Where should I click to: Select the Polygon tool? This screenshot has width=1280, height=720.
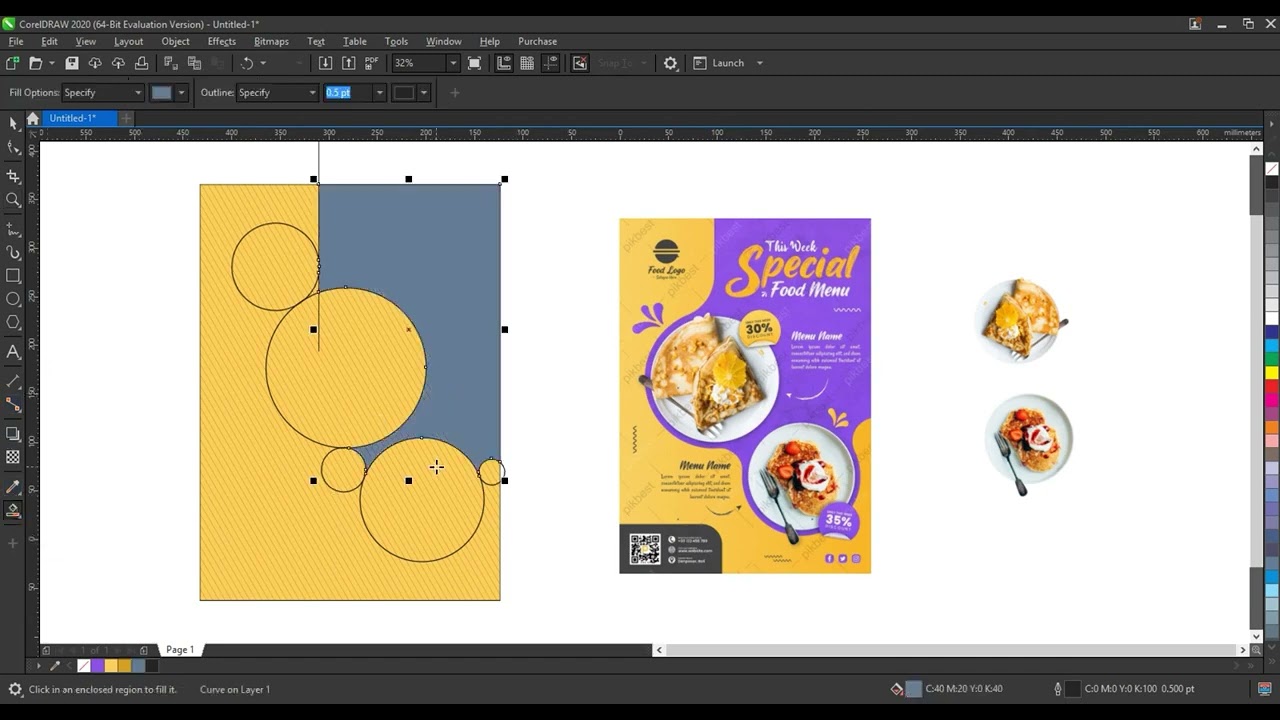[13, 322]
